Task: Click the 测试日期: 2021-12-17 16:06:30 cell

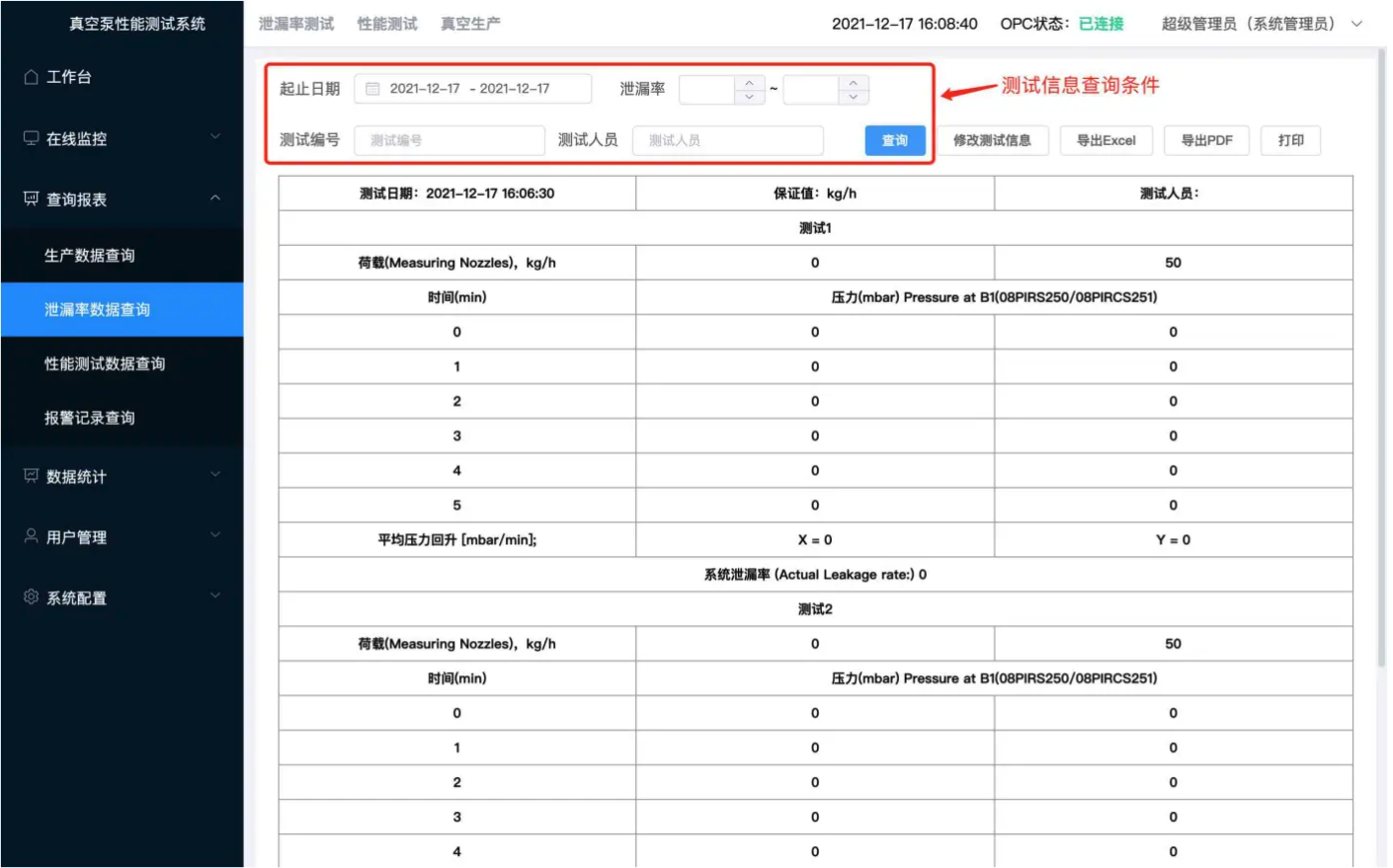Action: click(457, 194)
